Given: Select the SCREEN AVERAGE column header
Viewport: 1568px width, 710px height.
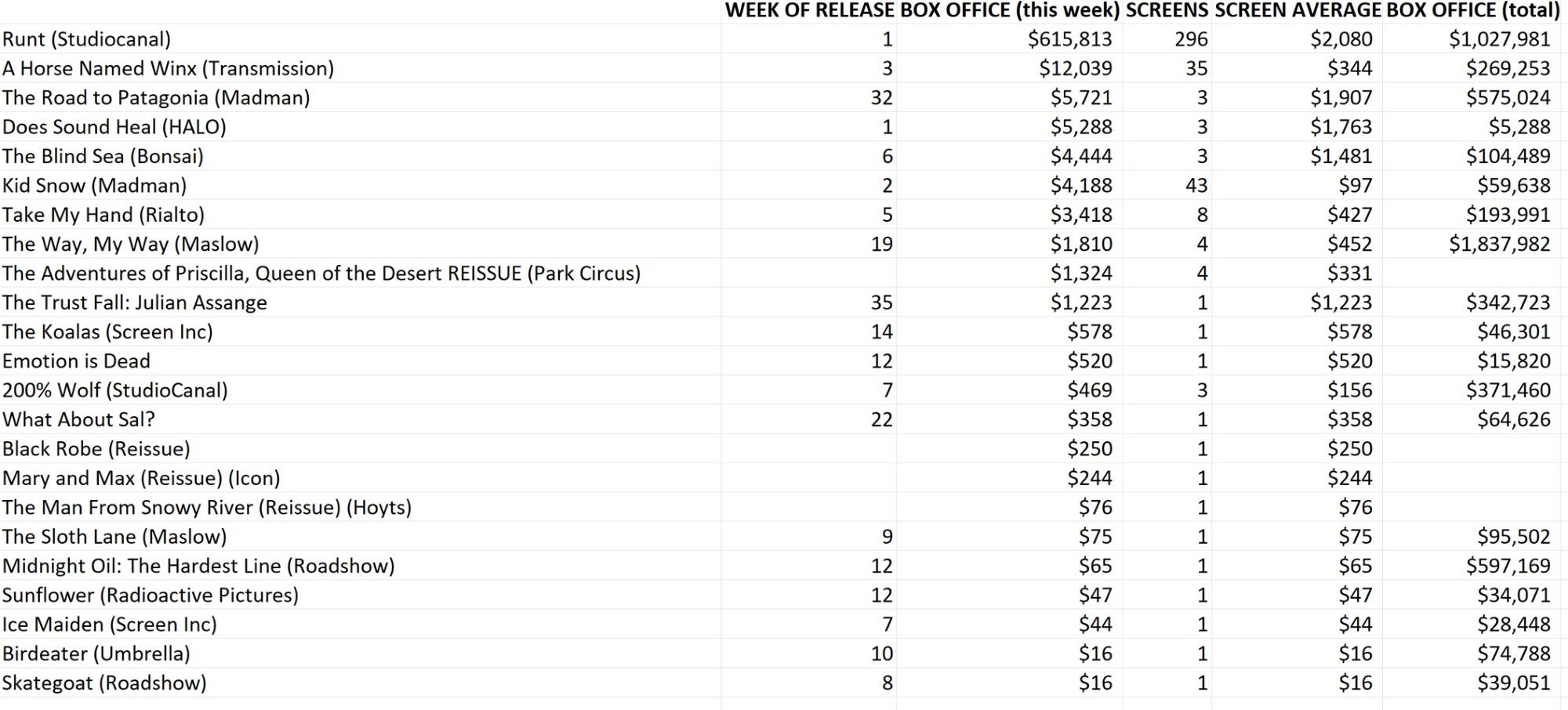Looking at the screenshot, I should [x=1297, y=10].
